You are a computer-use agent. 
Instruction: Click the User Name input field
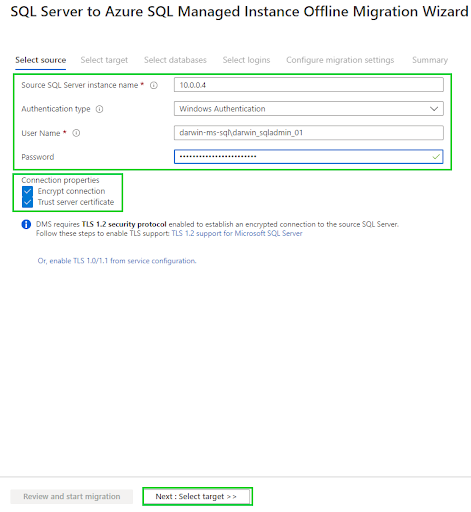[309, 133]
